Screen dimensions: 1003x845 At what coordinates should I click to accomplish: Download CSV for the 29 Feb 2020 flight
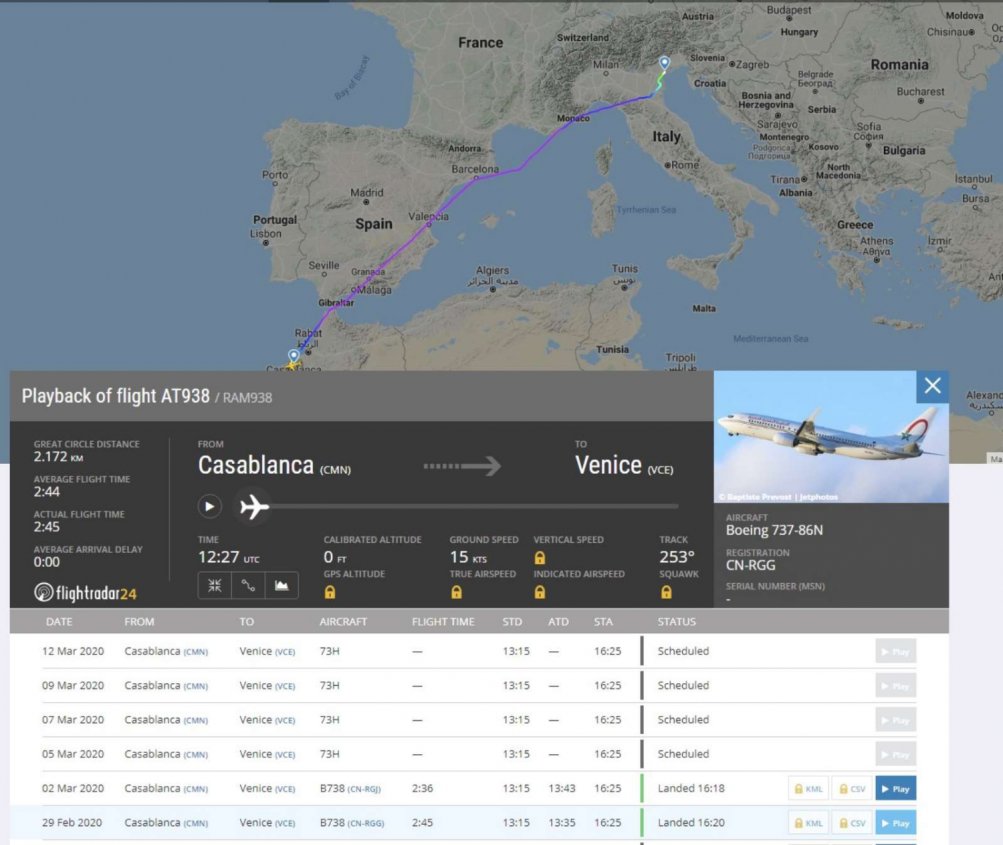852,823
